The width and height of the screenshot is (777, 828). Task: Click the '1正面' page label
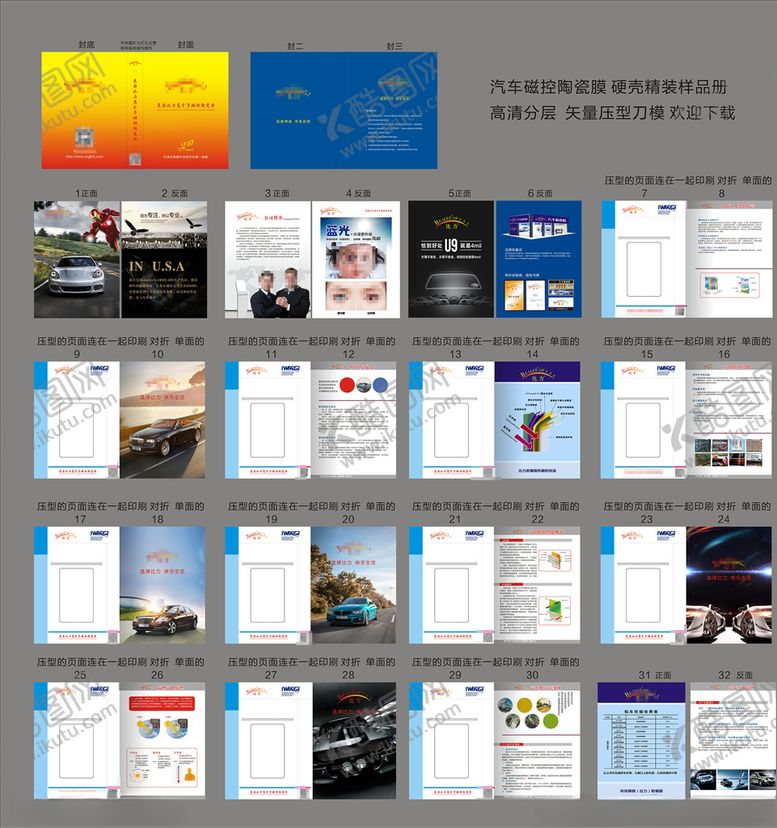coord(86,193)
